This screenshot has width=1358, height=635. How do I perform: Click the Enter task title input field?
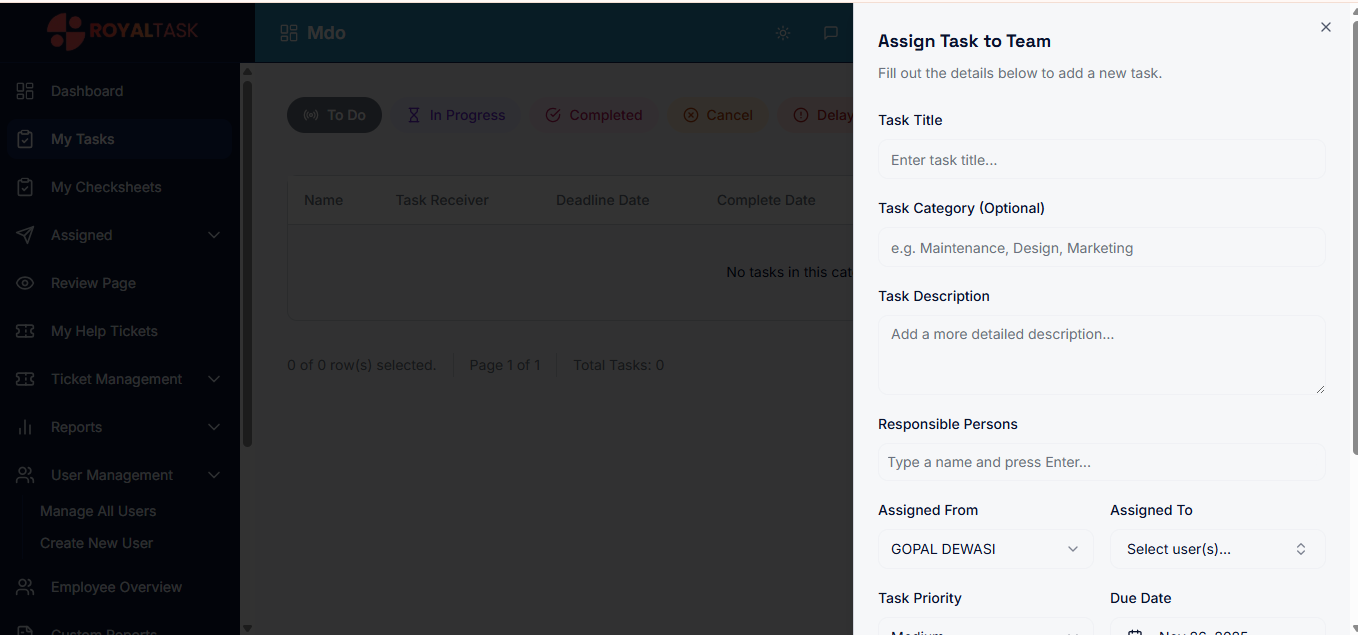(1101, 160)
